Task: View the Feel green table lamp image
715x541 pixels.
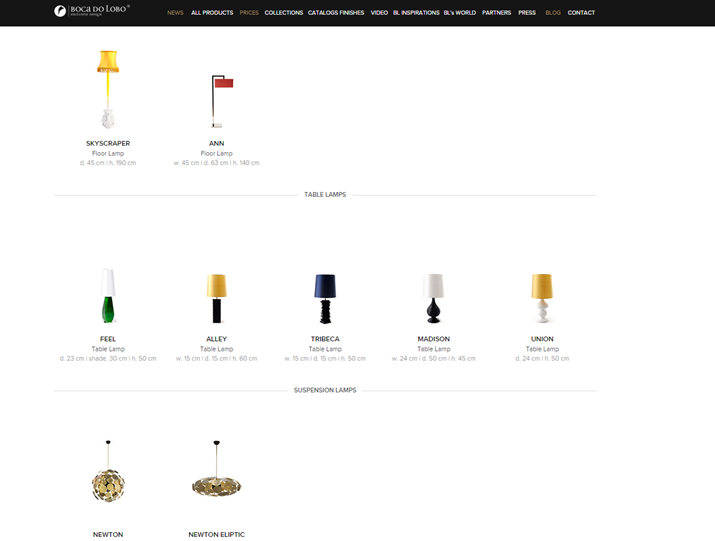Action: point(108,296)
